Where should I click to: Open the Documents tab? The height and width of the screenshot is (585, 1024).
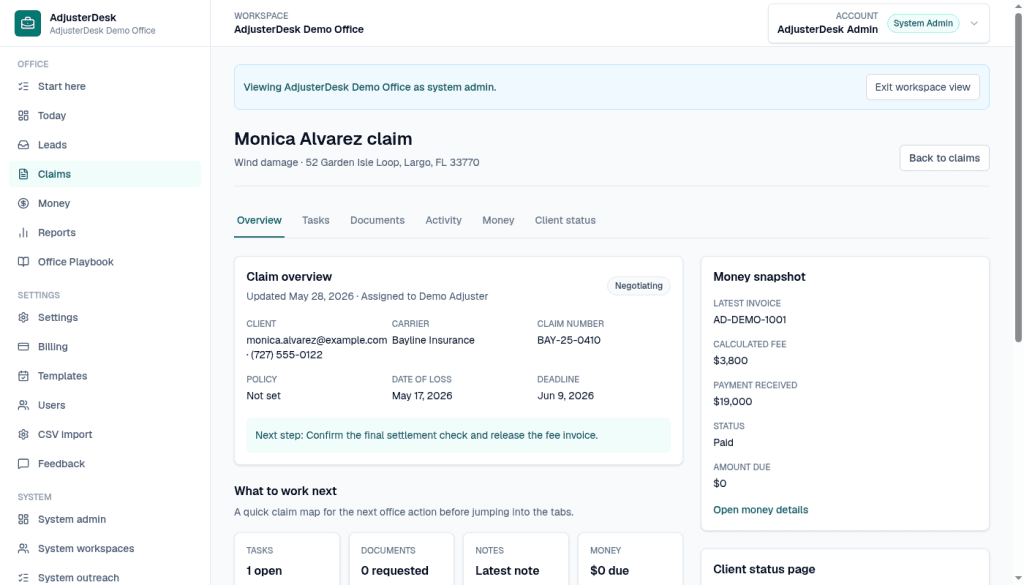[x=377, y=221]
